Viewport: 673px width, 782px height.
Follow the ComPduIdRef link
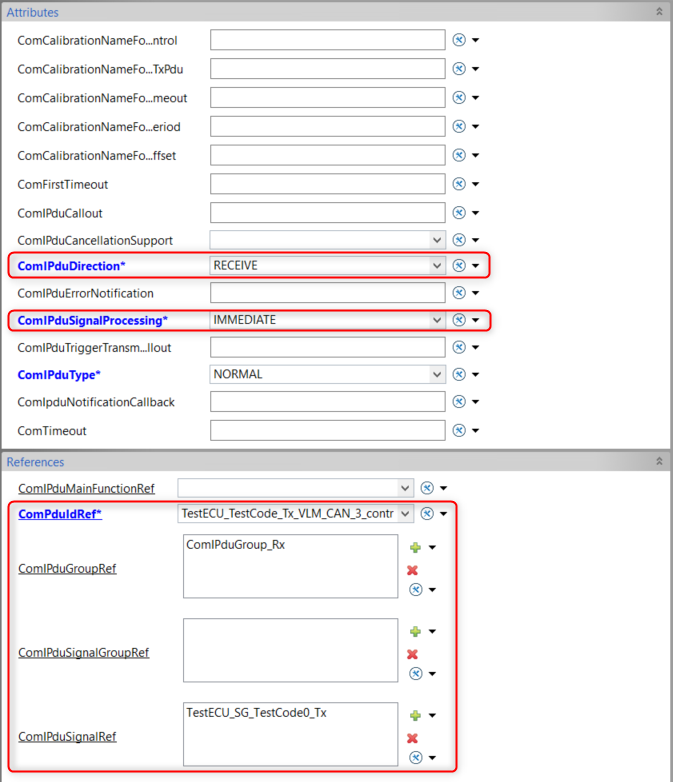pyautogui.click(x=60, y=514)
